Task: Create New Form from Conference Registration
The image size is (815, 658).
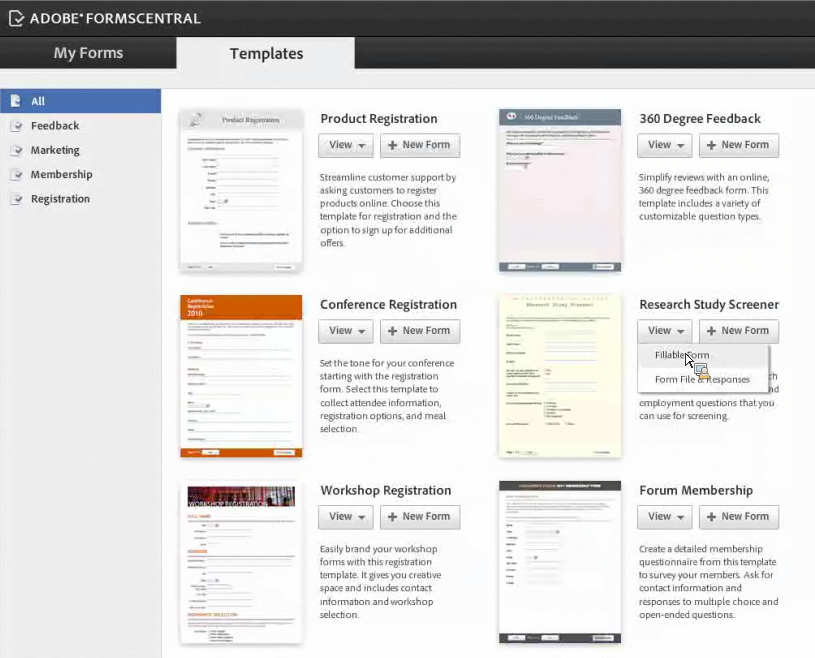Action: pos(420,331)
